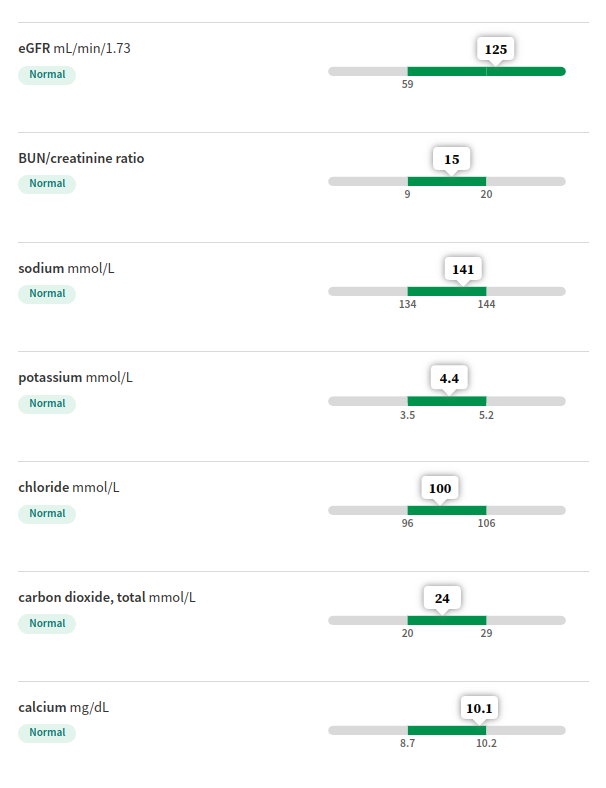This screenshot has width=606, height=788.
Task: Click the sodium mmol/L label
Action: [66, 268]
